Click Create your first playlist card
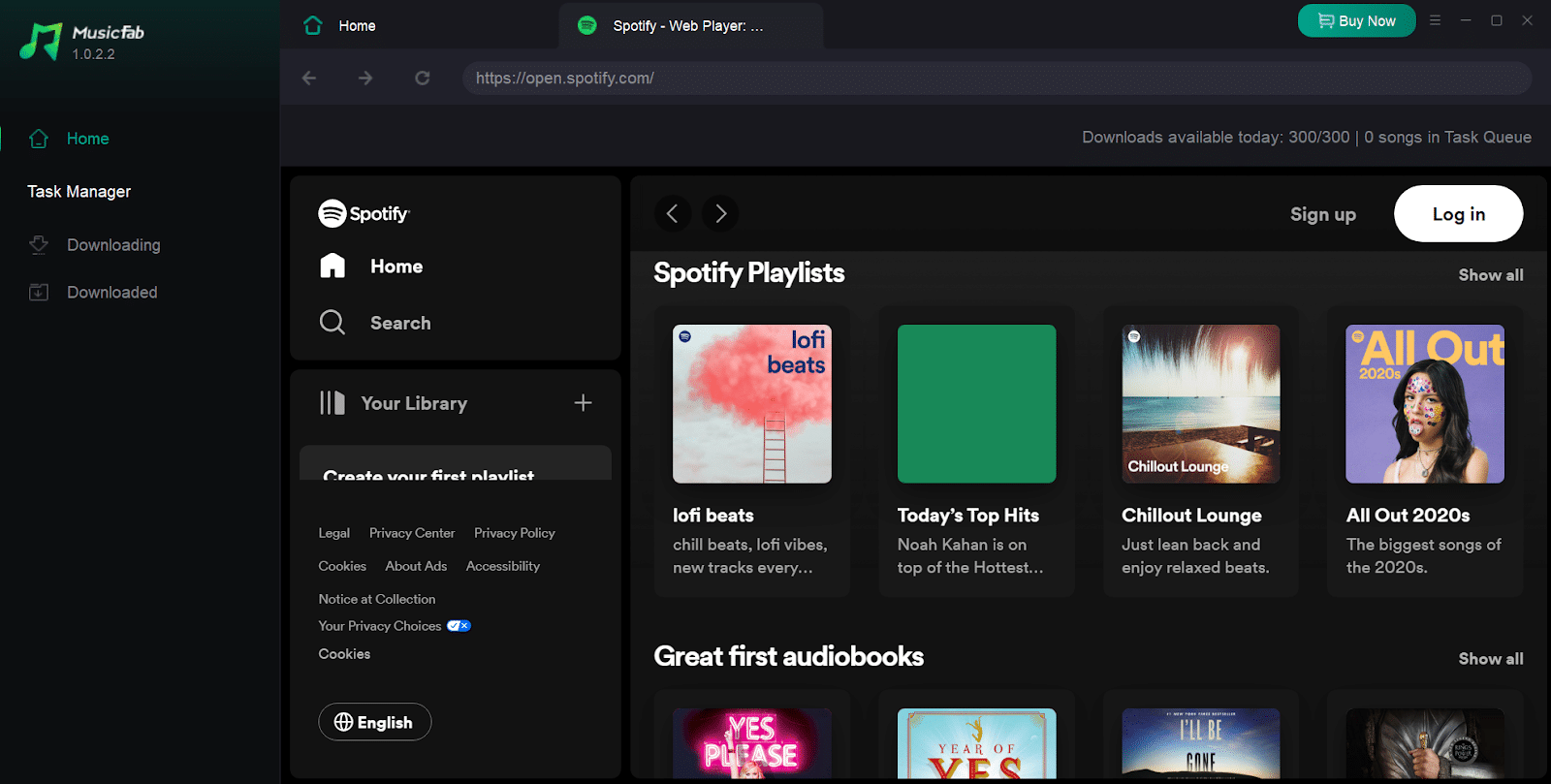The image size is (1551, 784). click(x=456, y=463)
